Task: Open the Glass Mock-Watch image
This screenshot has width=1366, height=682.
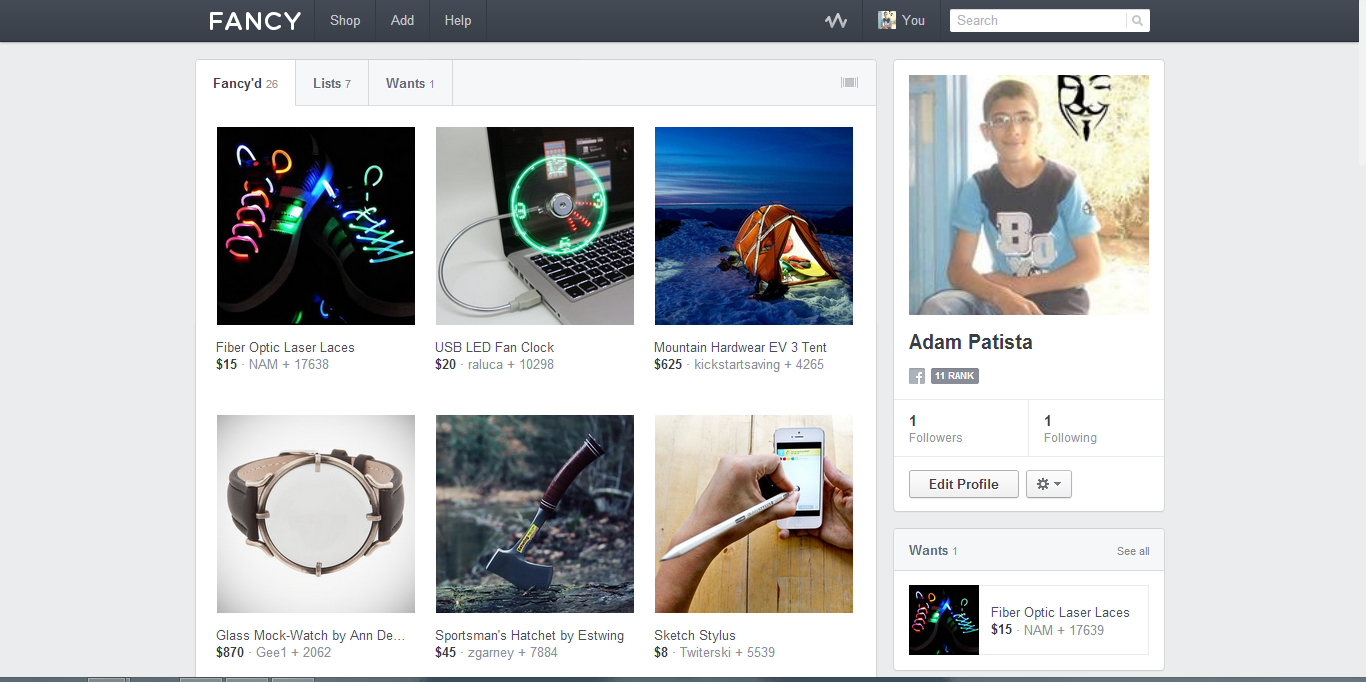Action: [x=316, y=514]
